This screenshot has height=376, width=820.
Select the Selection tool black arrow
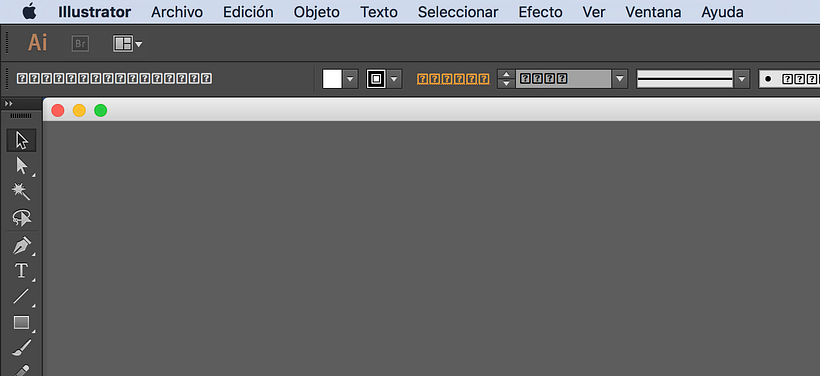pos(21,140)
